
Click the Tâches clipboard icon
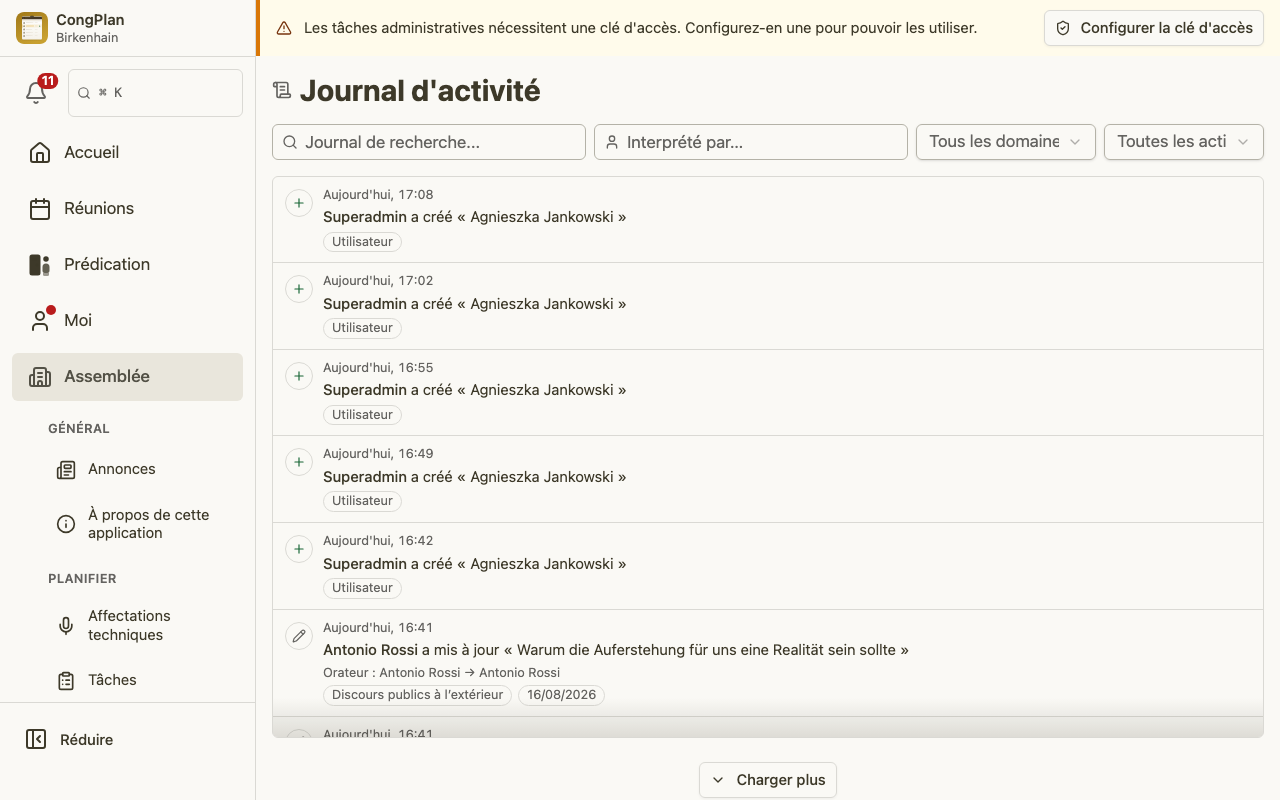click(x=66, y=680)
